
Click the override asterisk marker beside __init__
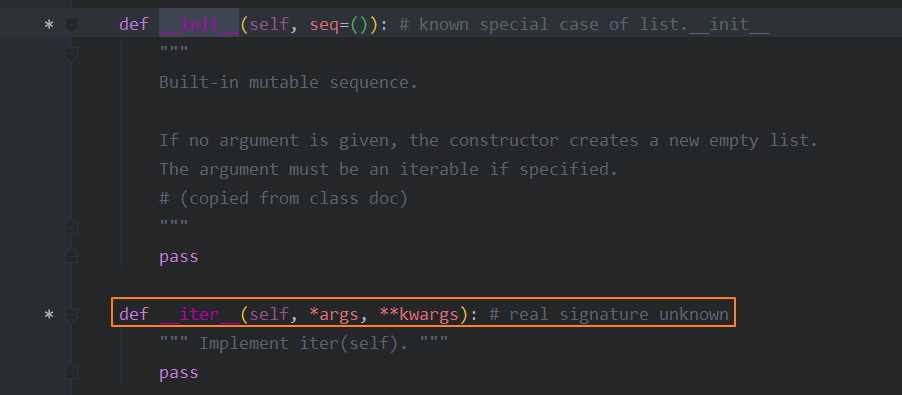tap(49, 25)
